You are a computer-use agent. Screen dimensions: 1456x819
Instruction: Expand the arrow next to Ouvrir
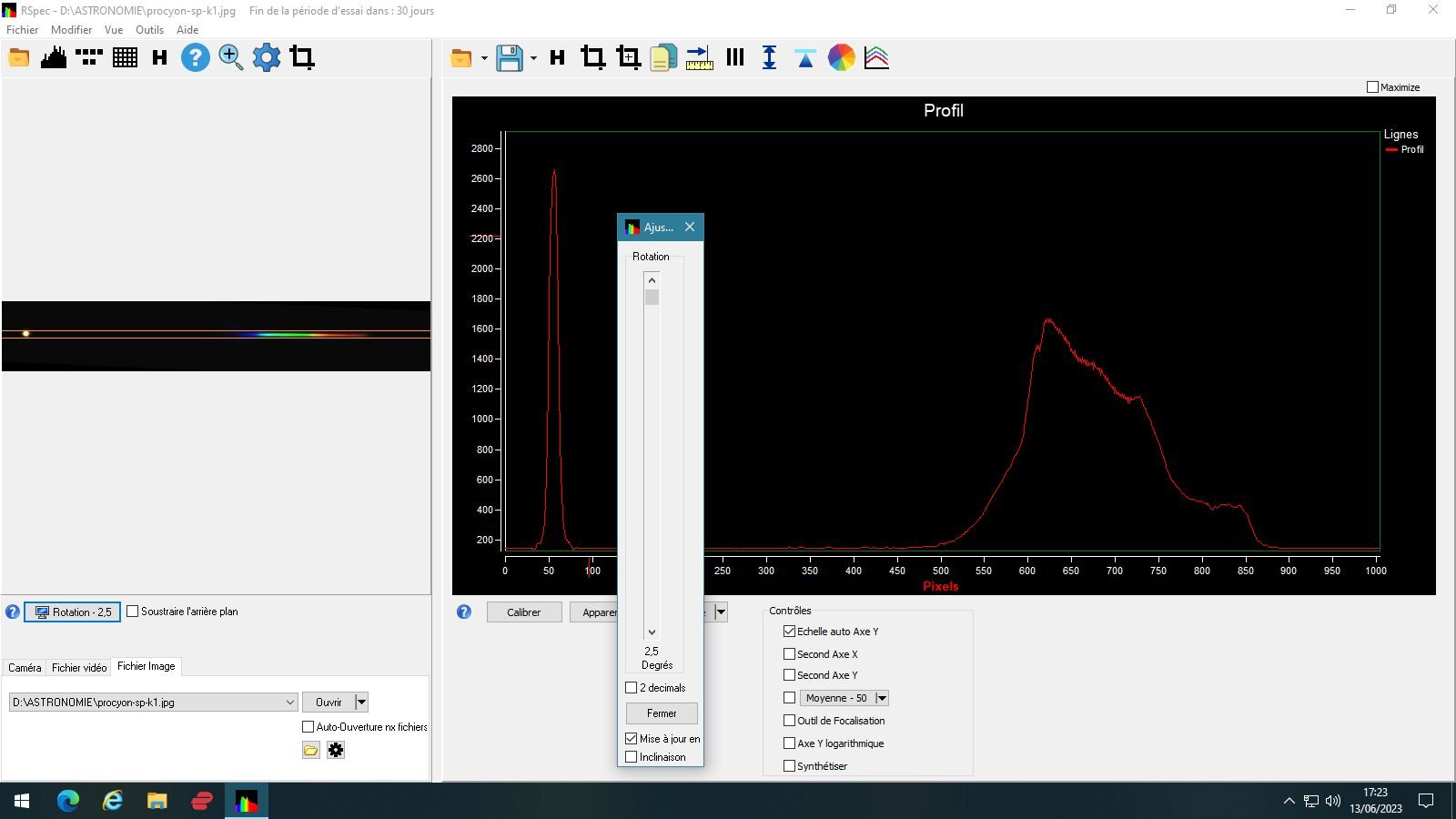coord(361,703)
